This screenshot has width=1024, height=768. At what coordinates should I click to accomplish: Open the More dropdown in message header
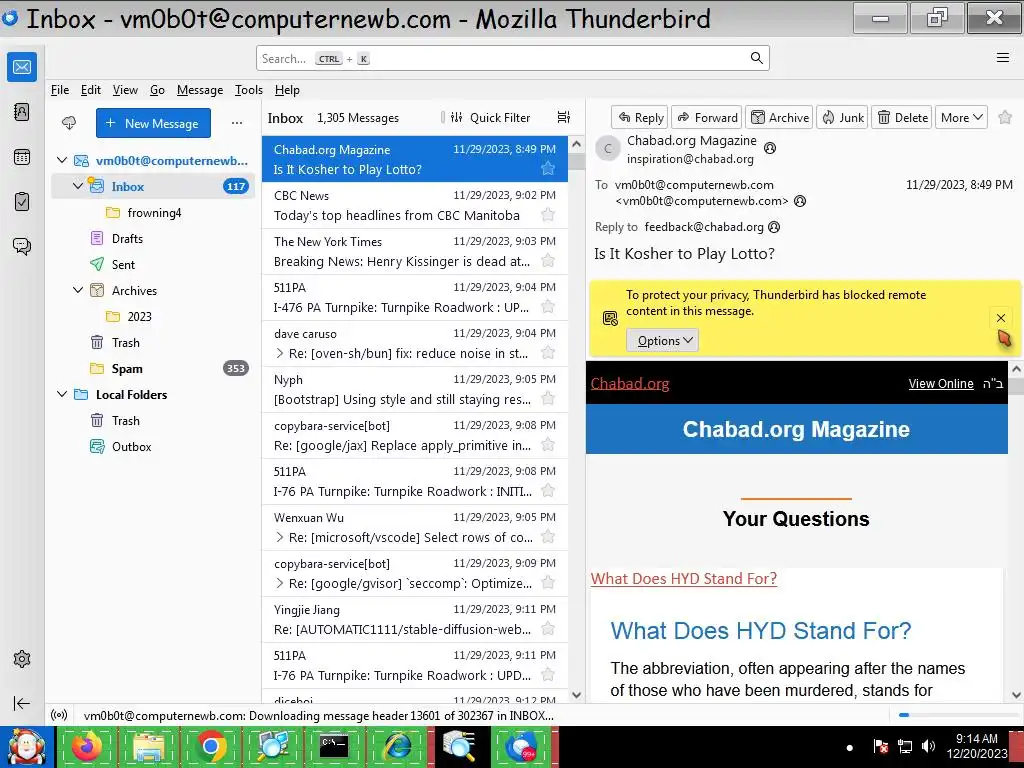961,118
